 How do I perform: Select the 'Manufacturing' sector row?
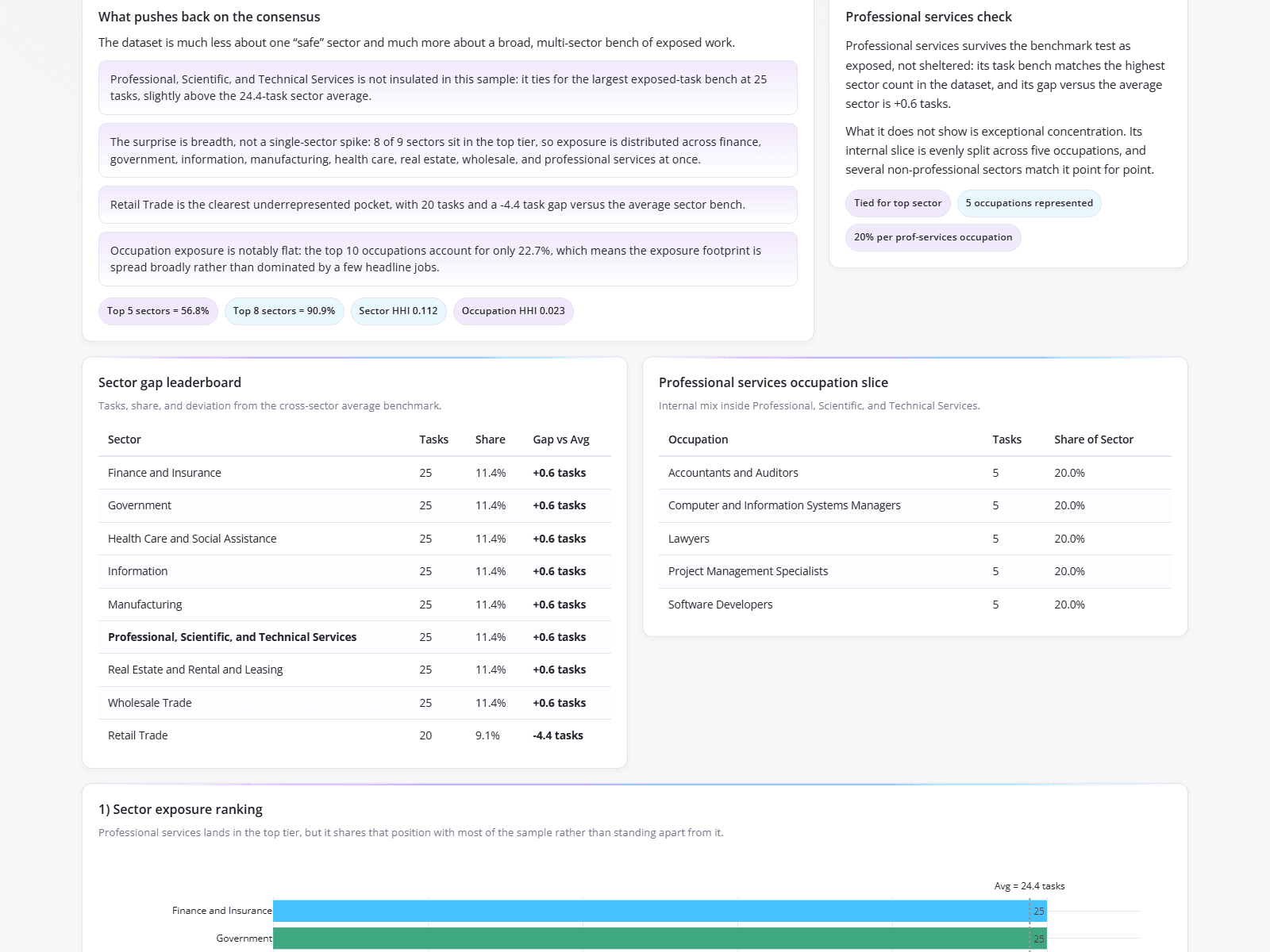tap(355, 605)
